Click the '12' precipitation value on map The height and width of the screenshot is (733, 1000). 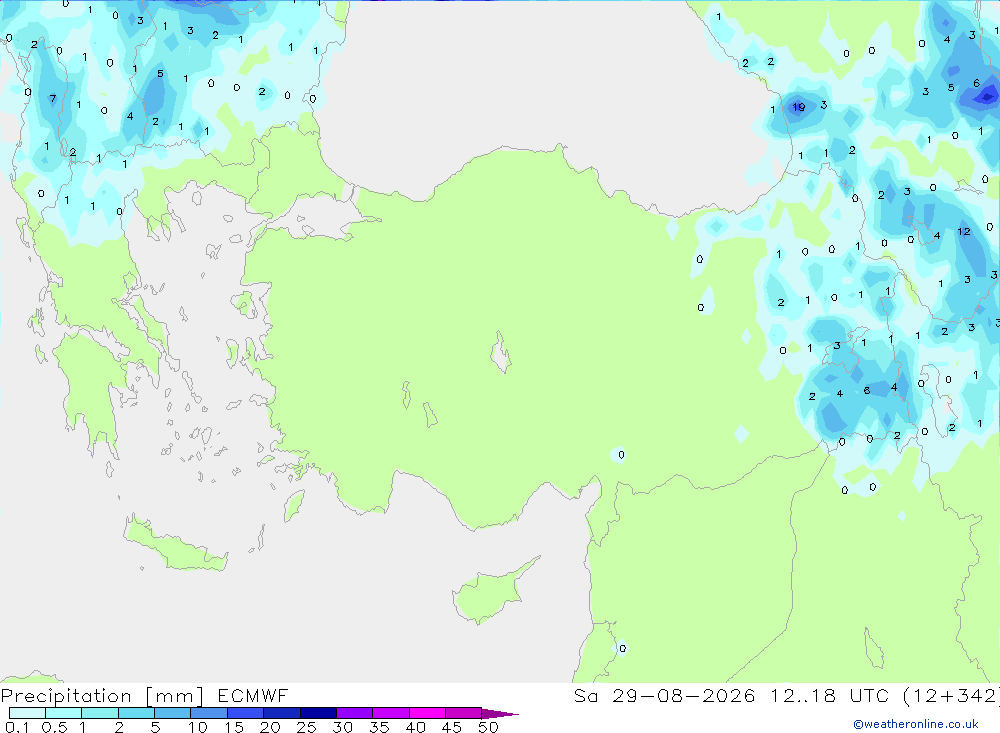(x=964, y=232)
